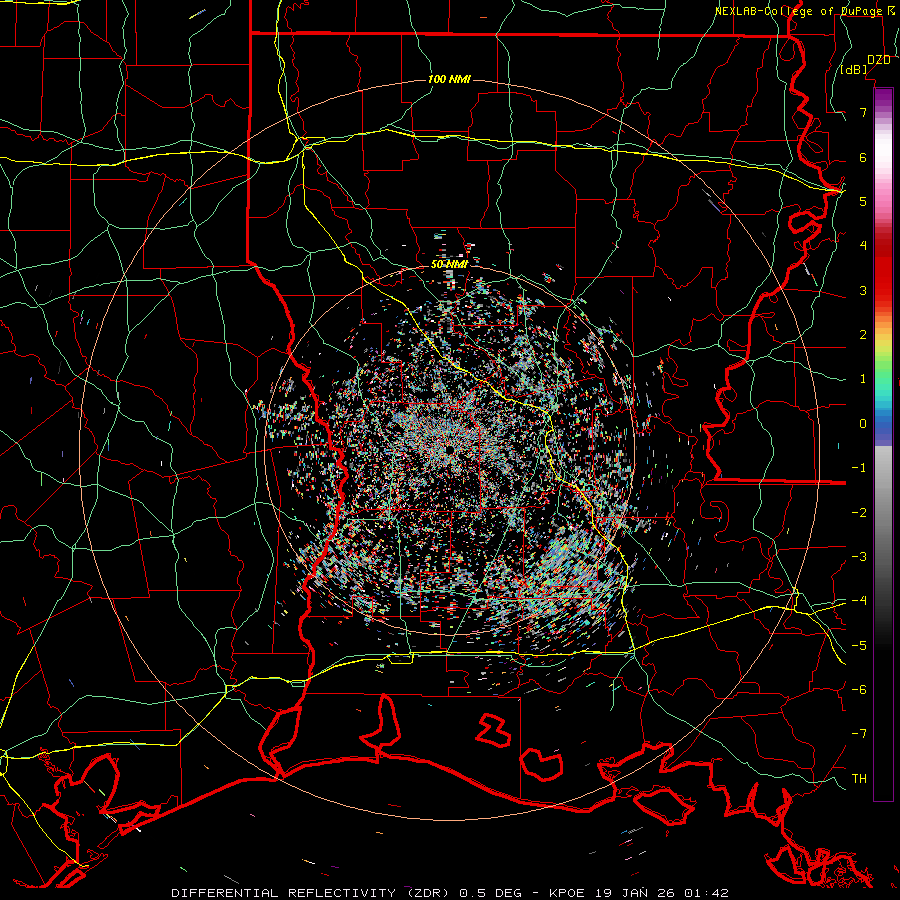This screenshot has width=900, height=900.
Task: Click the differential reflectivity title caption
Action: (x=450, y=893)
